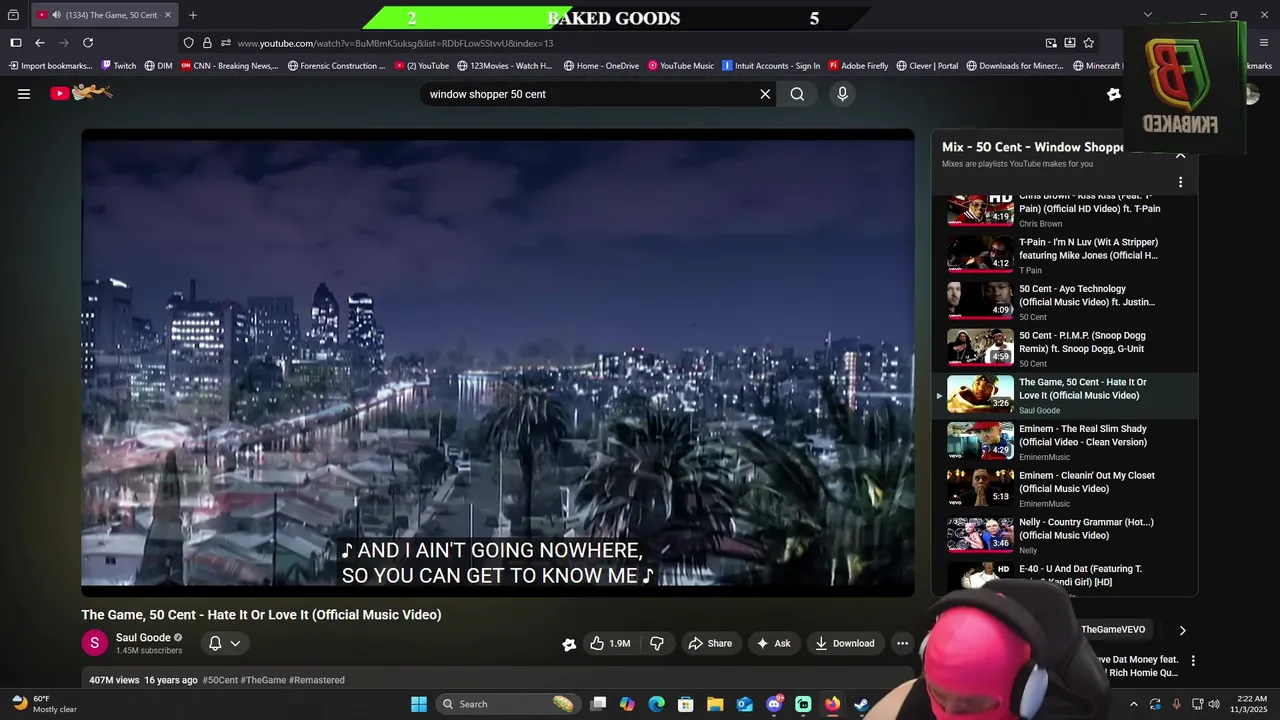This screenshot has width=1280, height=720.
Task: Show next filter chips with the arrow
Action: pyautogui.click(x=1182, y=630)
